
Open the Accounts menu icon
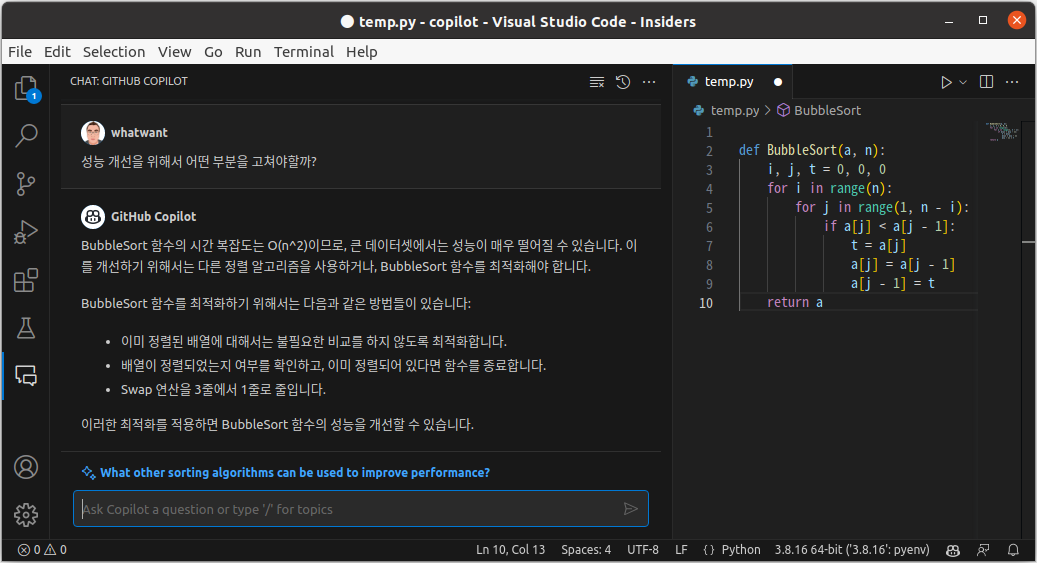[26, 467]
